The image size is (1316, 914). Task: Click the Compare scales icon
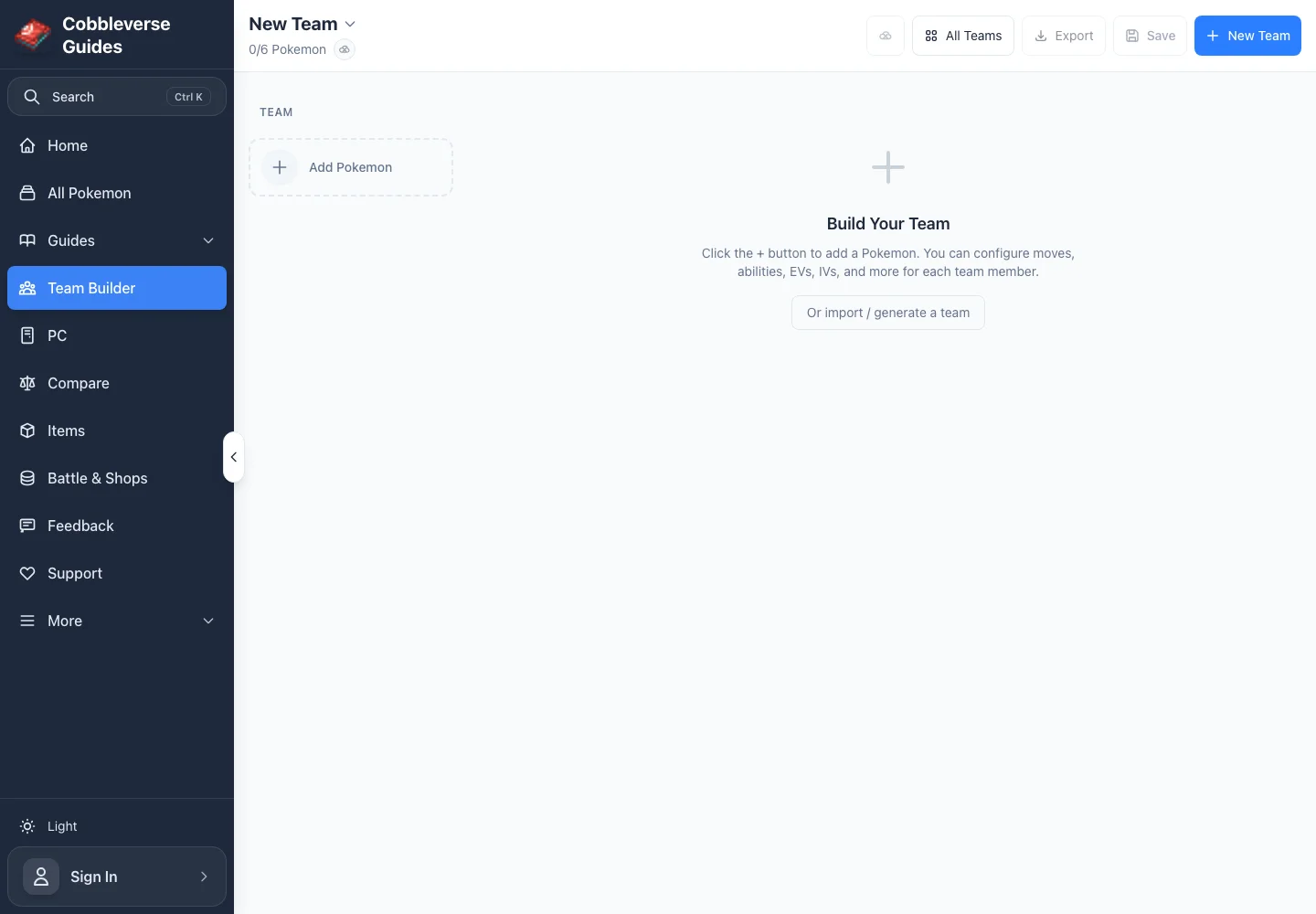[27, 383]
